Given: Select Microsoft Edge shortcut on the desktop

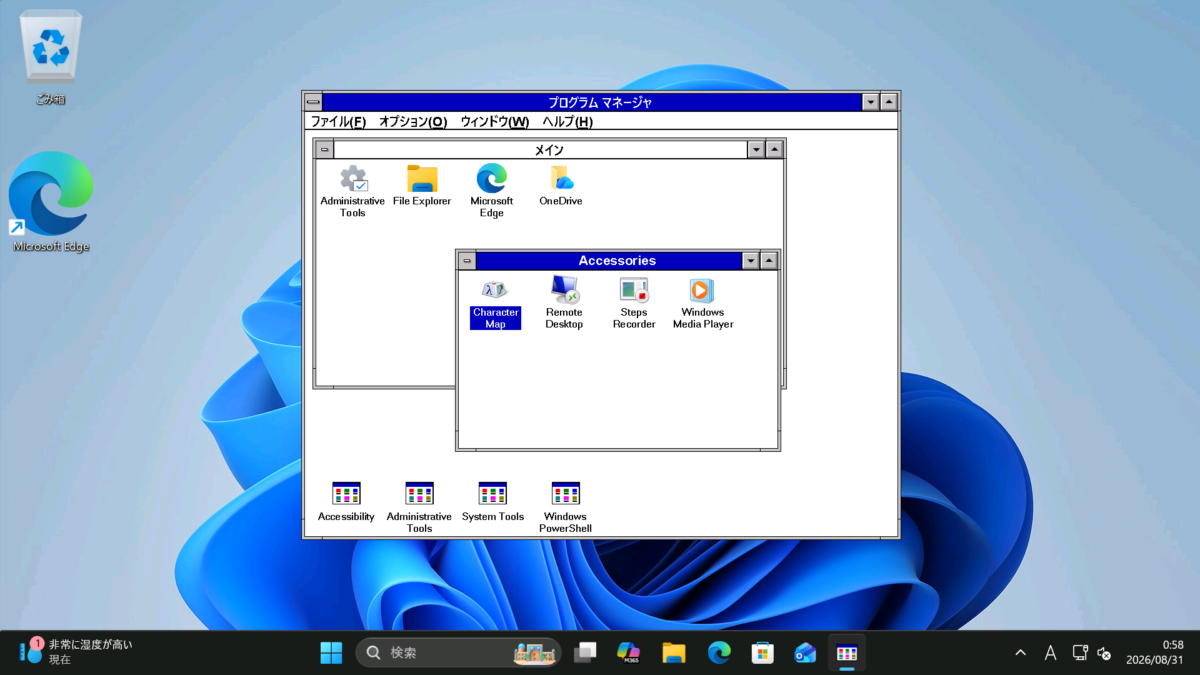Looking at the screenshot, I should (x=51, y=202).
